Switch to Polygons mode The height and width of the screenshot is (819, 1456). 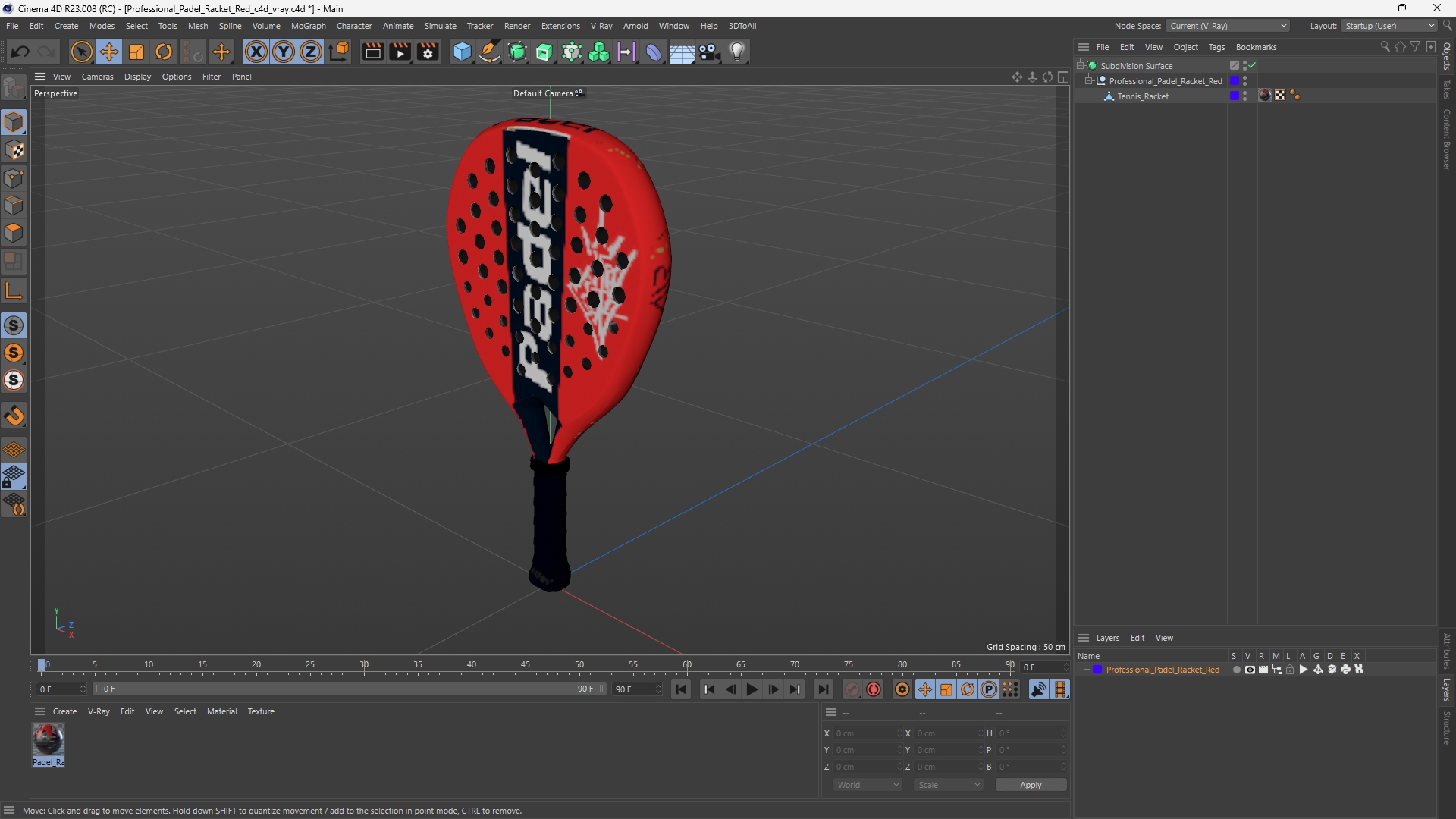(14, 233)
